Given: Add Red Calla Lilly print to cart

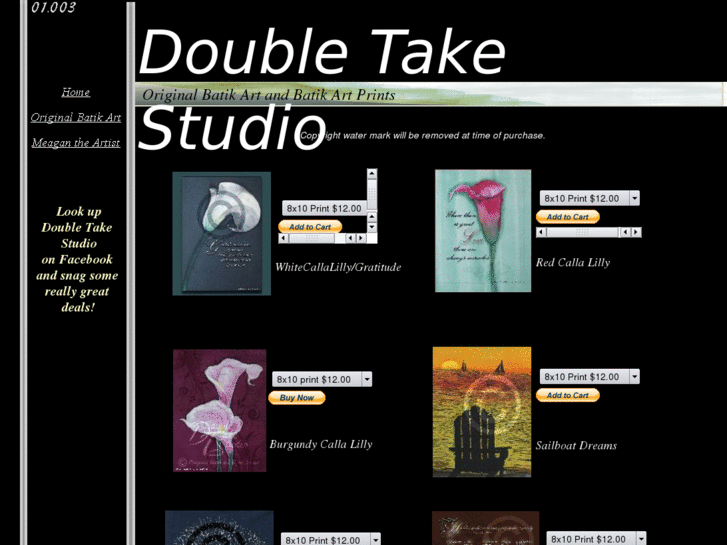Looking at the screenshot, I should pyautogui.click(x=568, y=217).
